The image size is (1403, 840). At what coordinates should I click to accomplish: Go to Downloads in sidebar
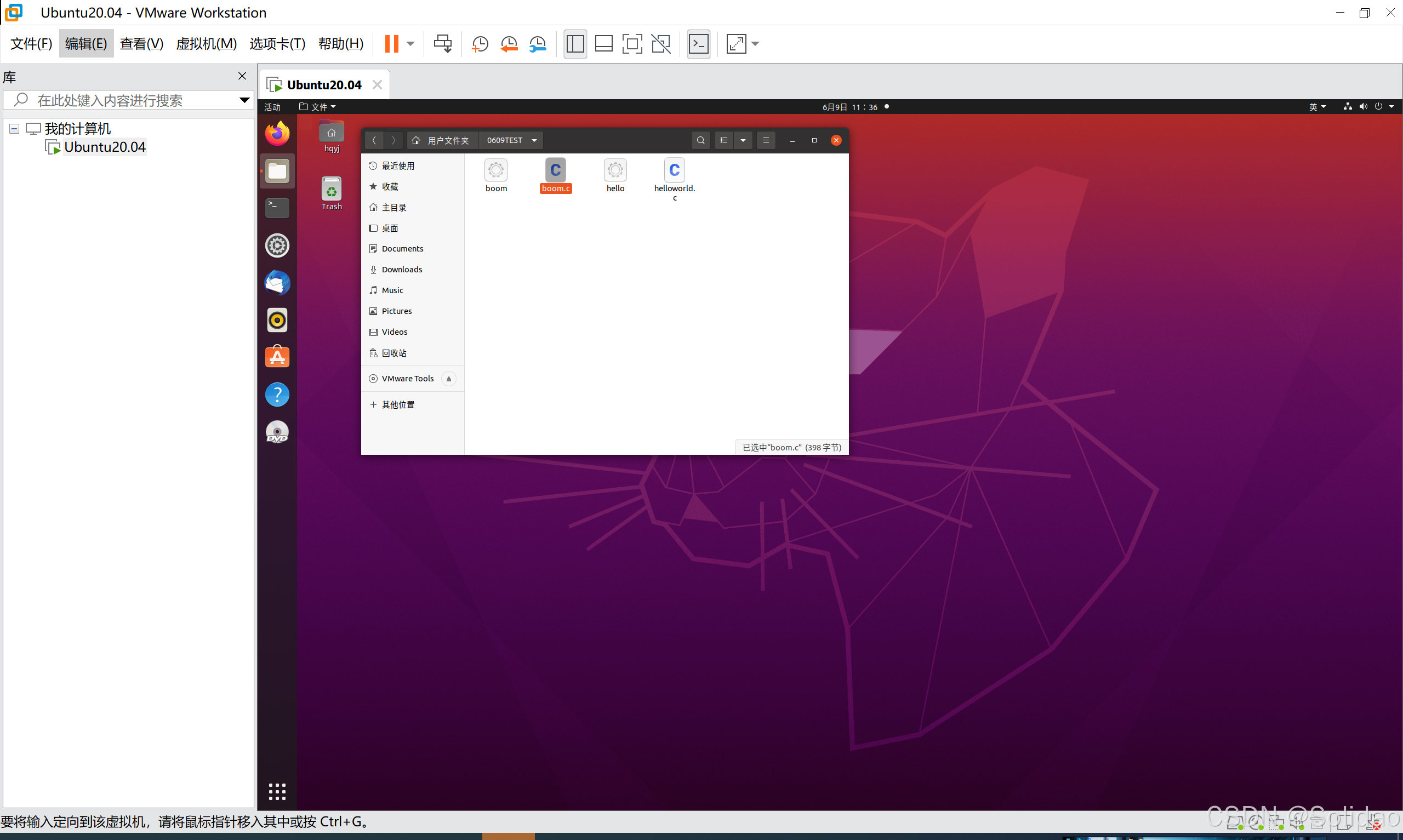pyautogui.click(x=401, y=270)
